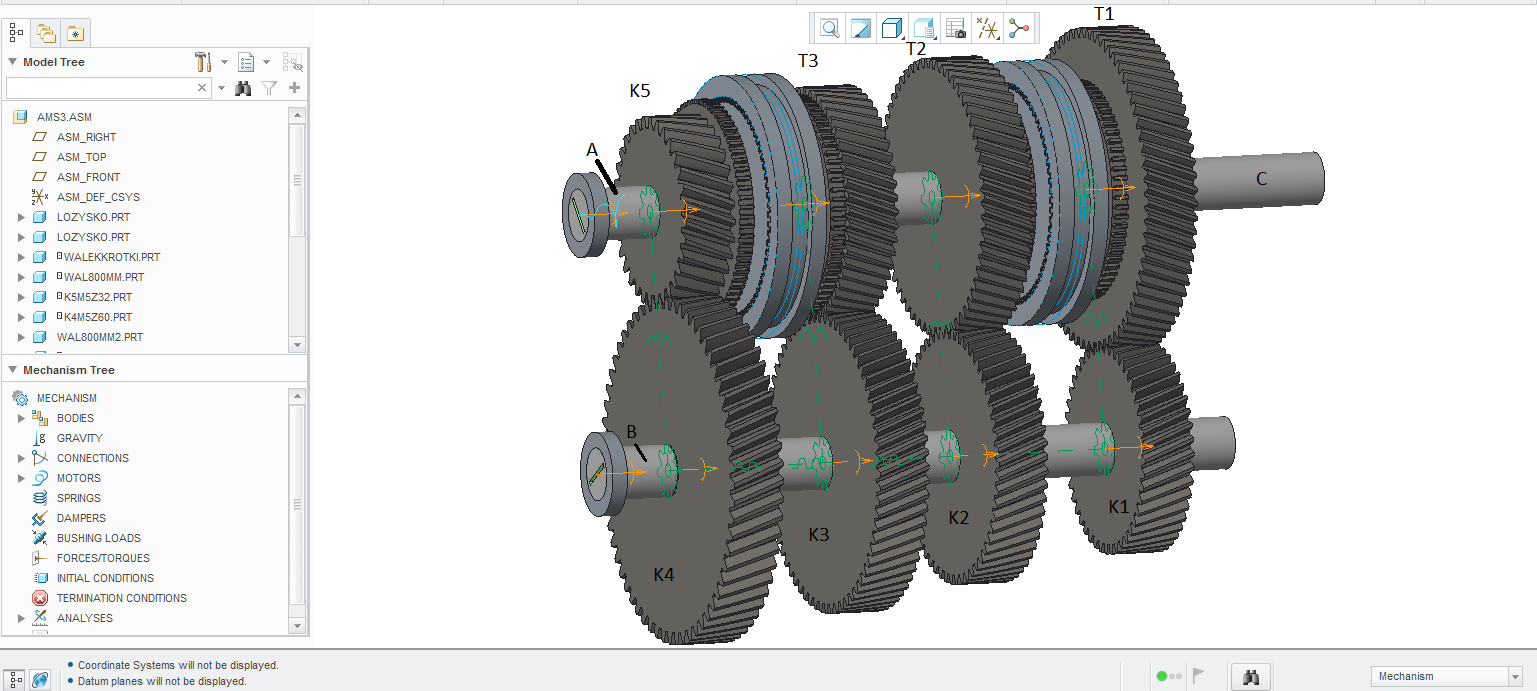The image size is (1537, 691).
Task: Expand the first LOZYSKO.PRT node
Action: (21, 217)
